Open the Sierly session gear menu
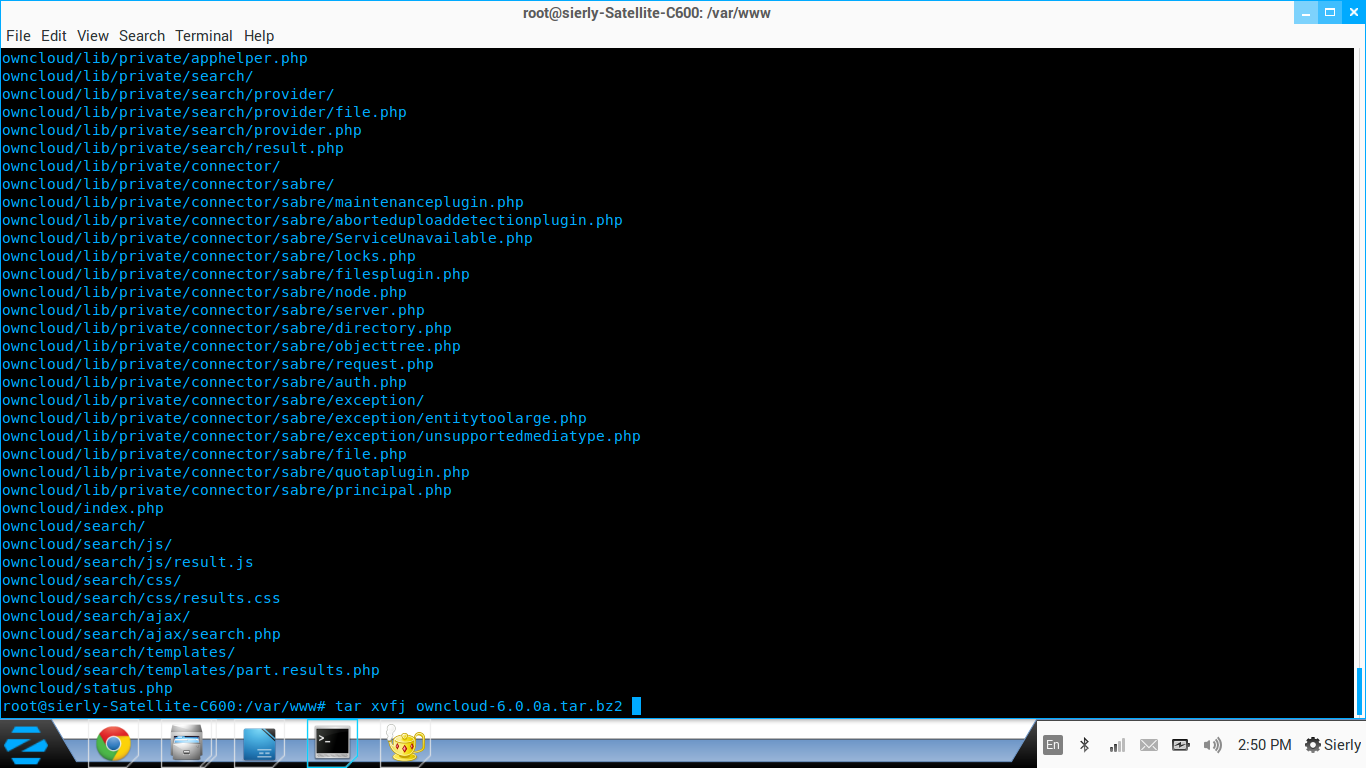This screenshot has height=768, width=1366. (x=1333, y=745)
